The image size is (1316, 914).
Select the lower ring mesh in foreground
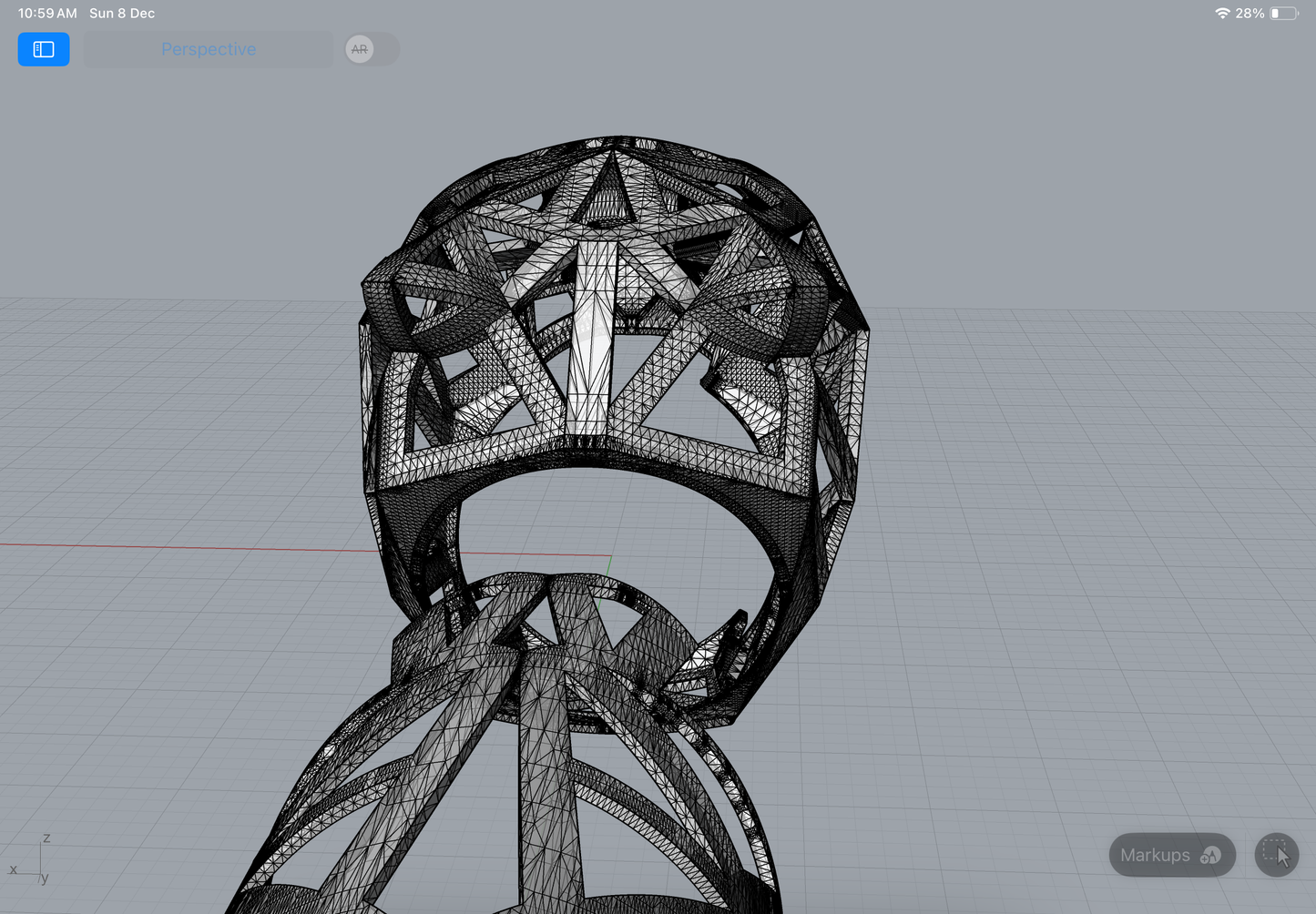(546, 774)
